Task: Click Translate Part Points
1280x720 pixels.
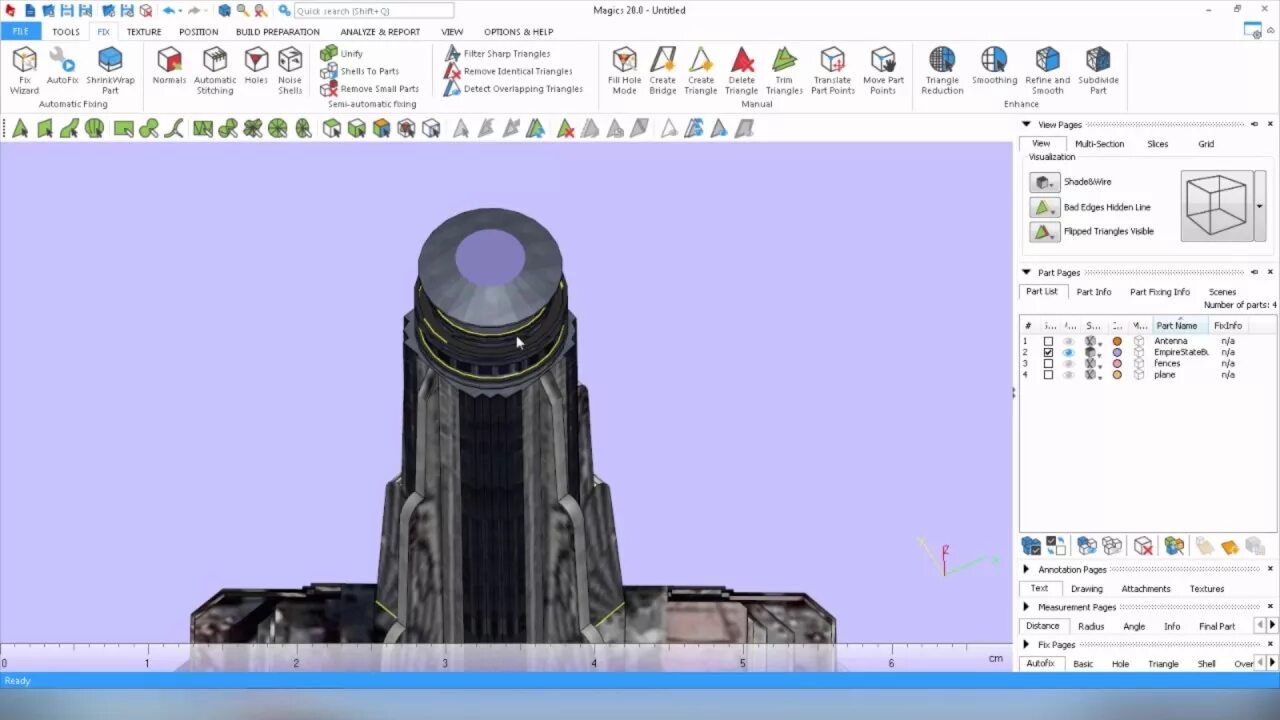Action: 832,70
